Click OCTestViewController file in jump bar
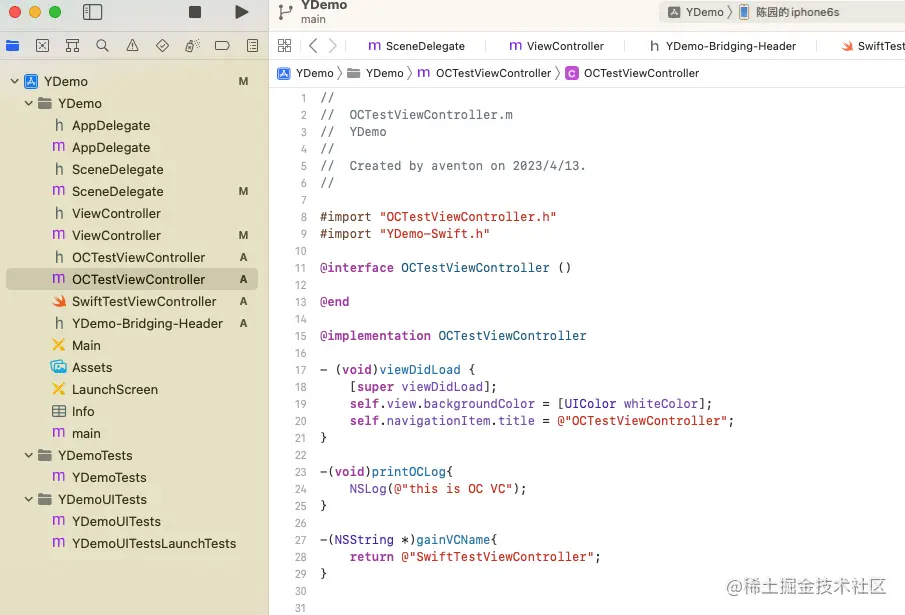Screen dimensions: 905x615 click(x=484, y=73)
